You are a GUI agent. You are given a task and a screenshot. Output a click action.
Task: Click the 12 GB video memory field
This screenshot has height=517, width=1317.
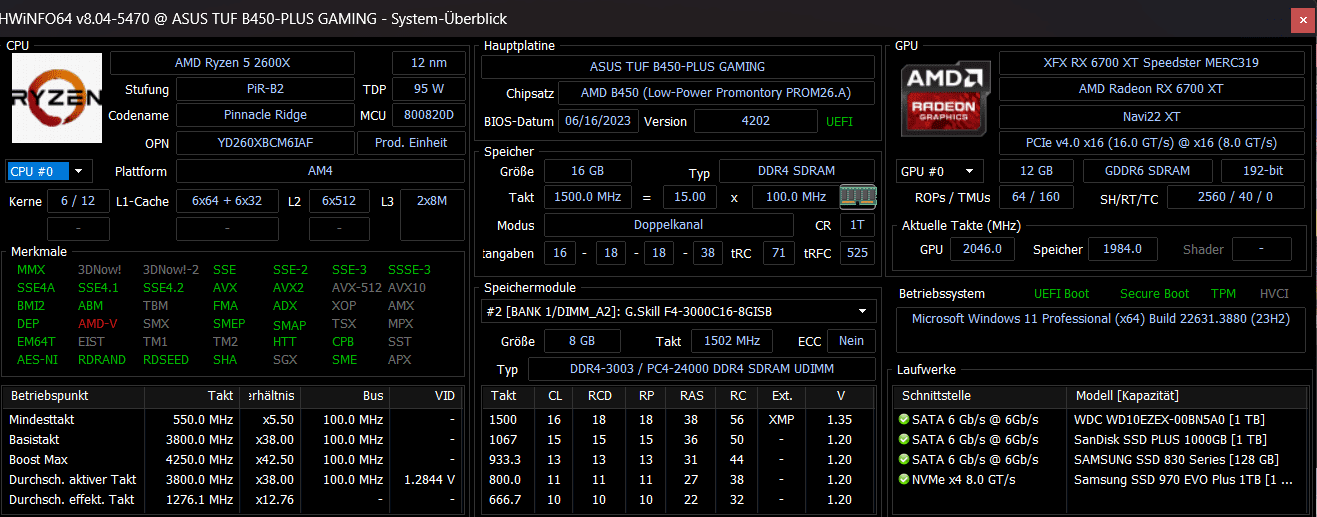(x=1036, y=171)
